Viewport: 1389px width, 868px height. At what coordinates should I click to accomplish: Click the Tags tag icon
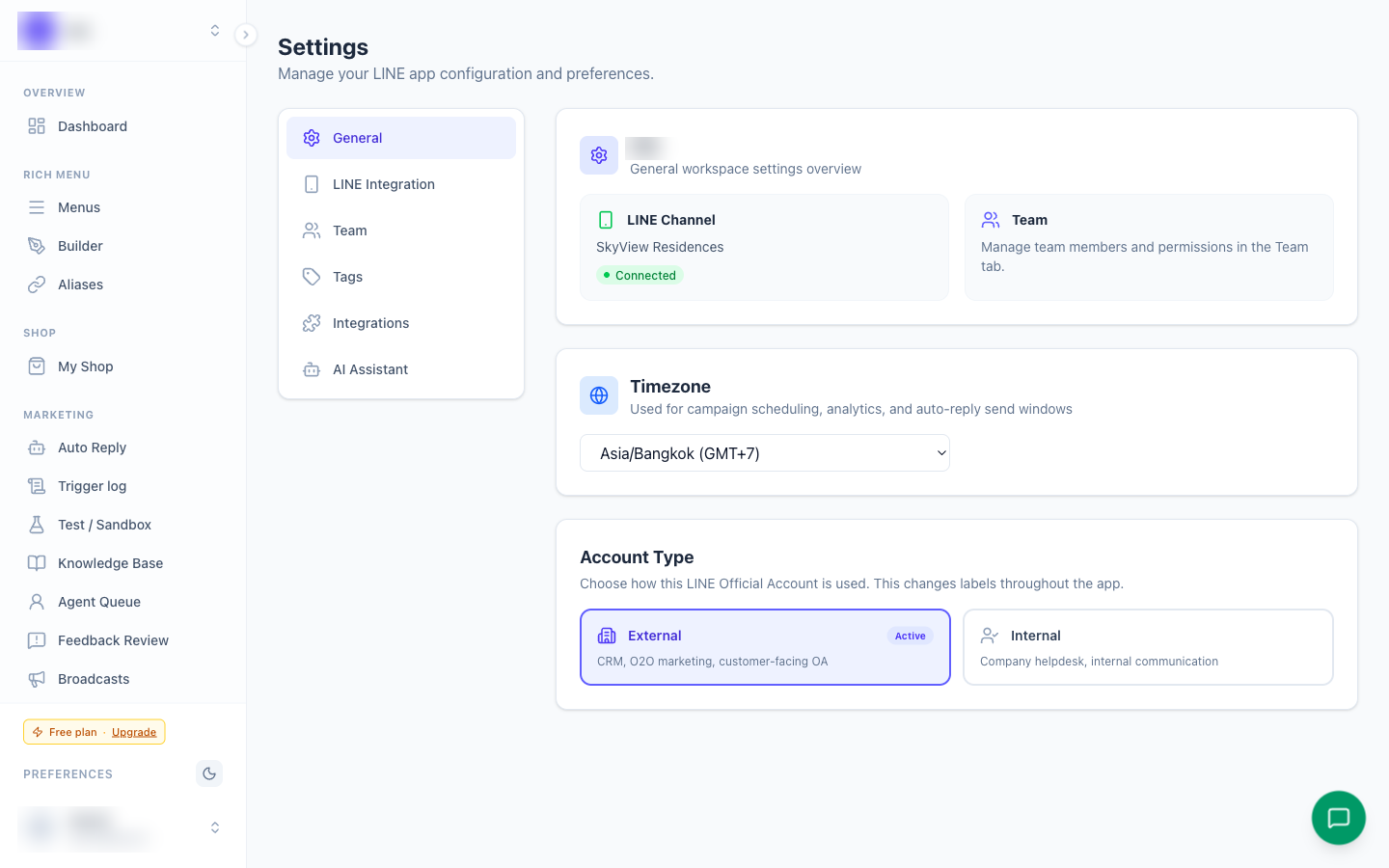[312, 277]
